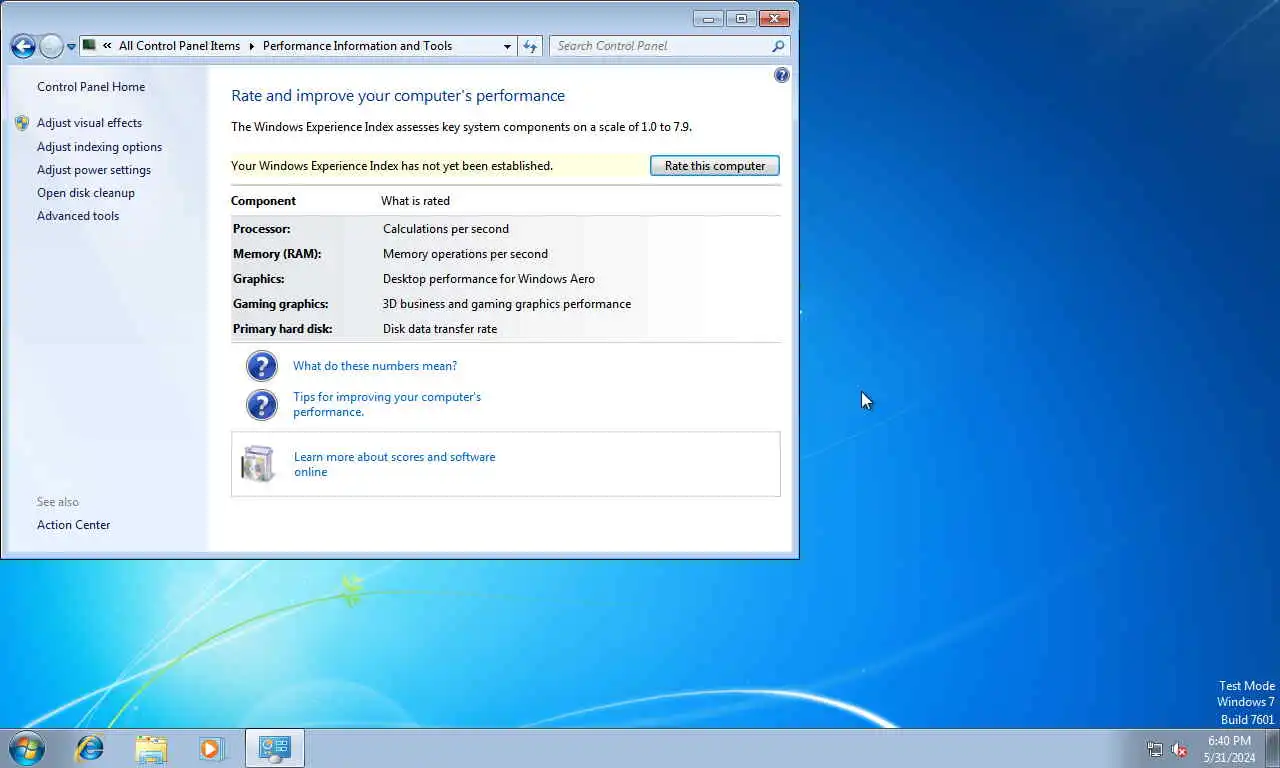Viewport: 1280px width, 768px height.
Task: Click the address bar Refresh button
Action: [530, 46]
